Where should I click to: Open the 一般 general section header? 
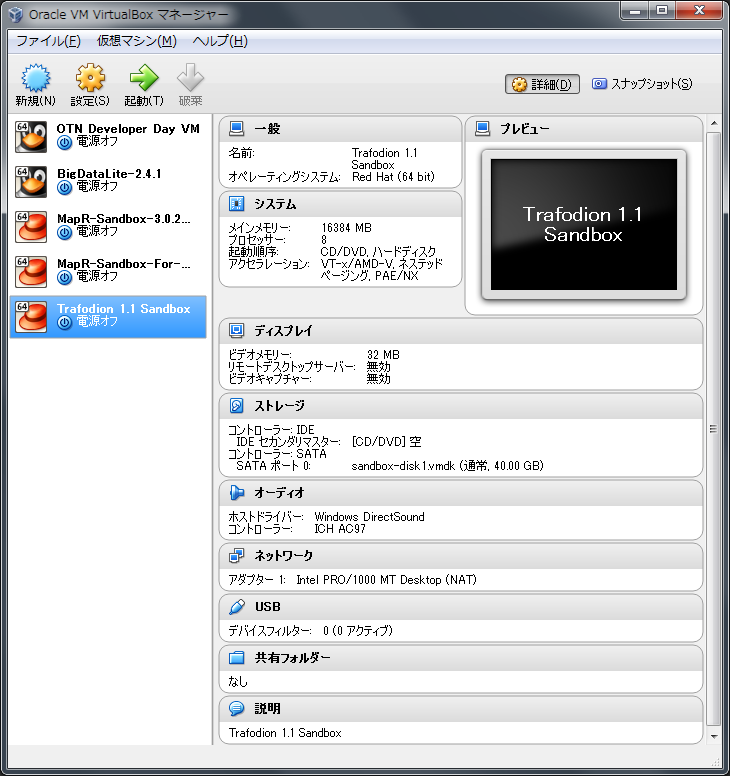click(x=341, y=129)
